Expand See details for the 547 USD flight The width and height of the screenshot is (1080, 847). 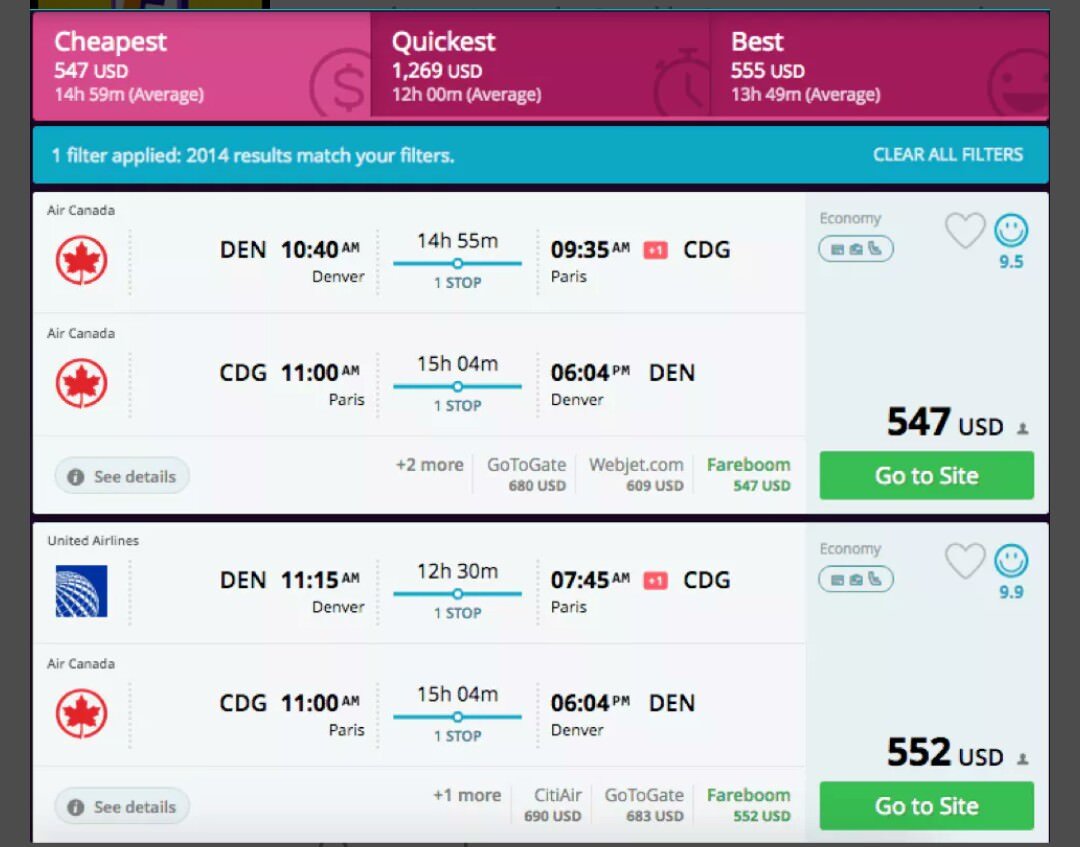[122, 476]
